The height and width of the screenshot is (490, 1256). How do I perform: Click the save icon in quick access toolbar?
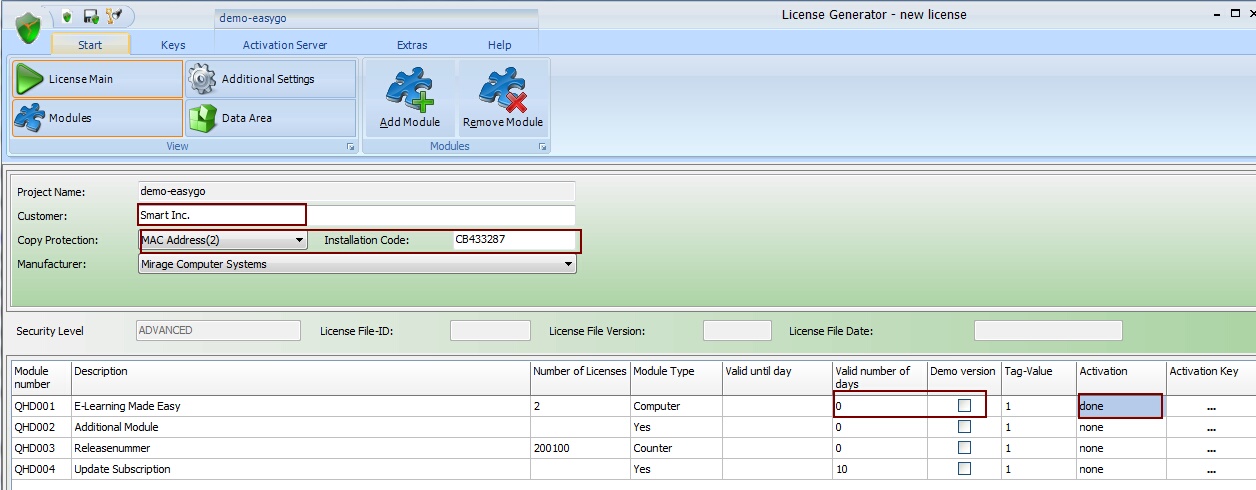click(90, 16)
